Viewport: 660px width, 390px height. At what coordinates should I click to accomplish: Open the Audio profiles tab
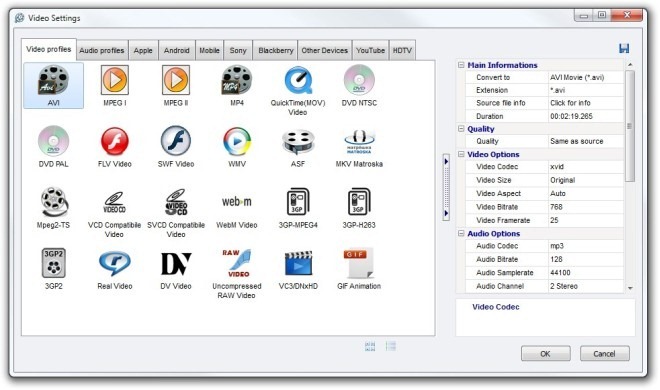click(102, 50)
